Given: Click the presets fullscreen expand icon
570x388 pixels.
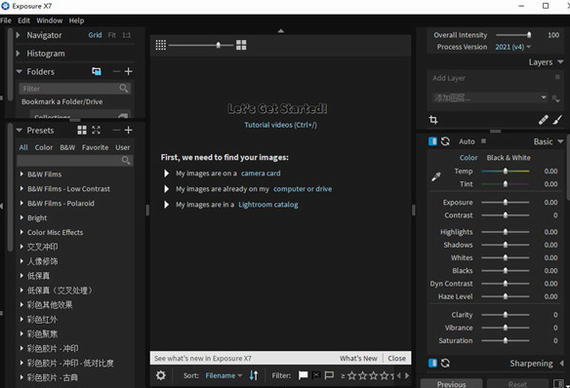Looking at the screenshot, I should pos(96,130).
